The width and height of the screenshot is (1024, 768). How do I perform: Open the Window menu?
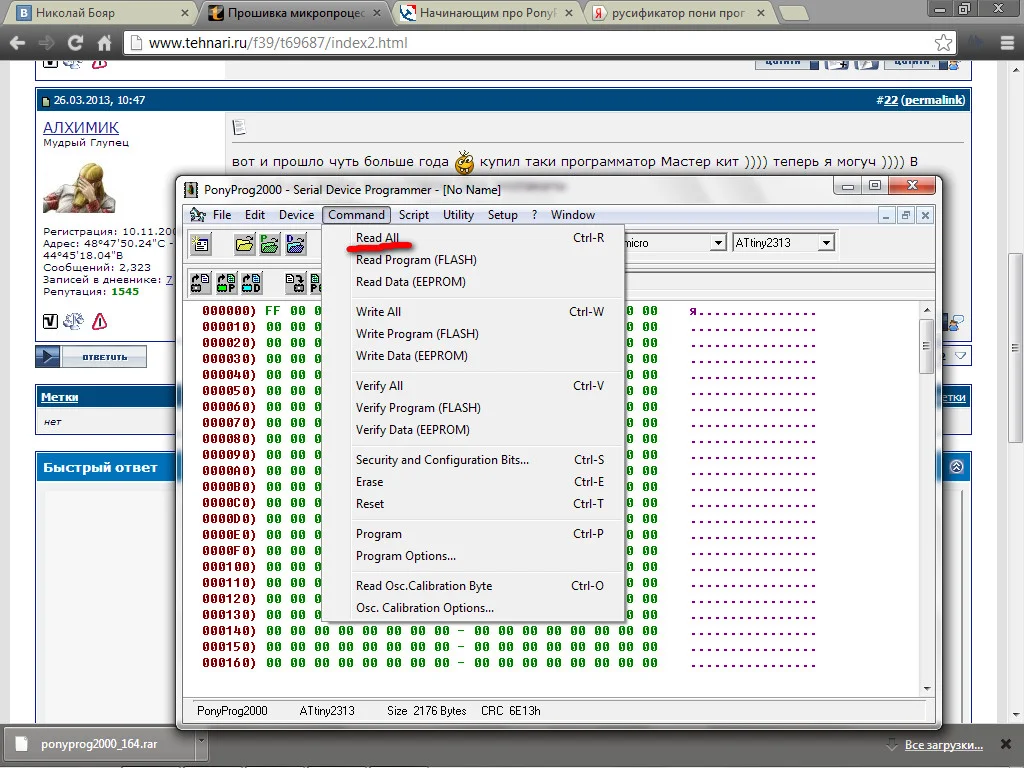[x=573, y=215]
